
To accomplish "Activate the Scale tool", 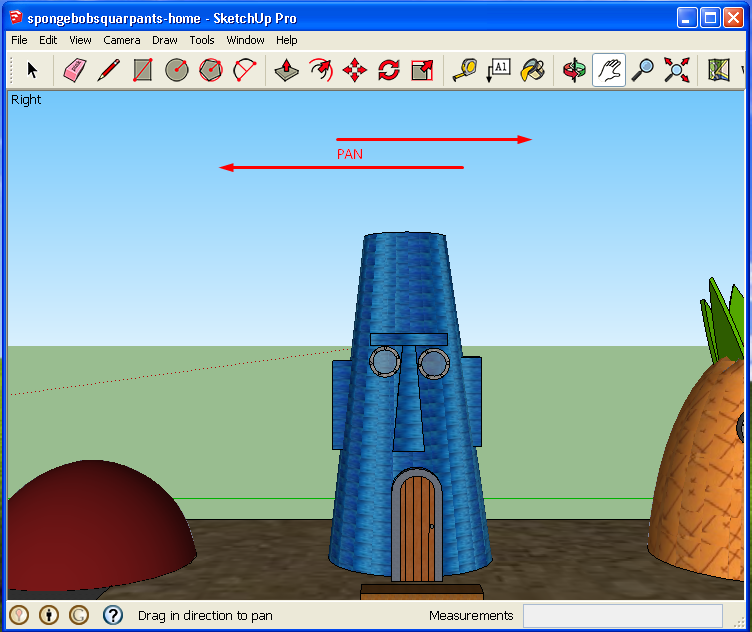I will (423, 70).
